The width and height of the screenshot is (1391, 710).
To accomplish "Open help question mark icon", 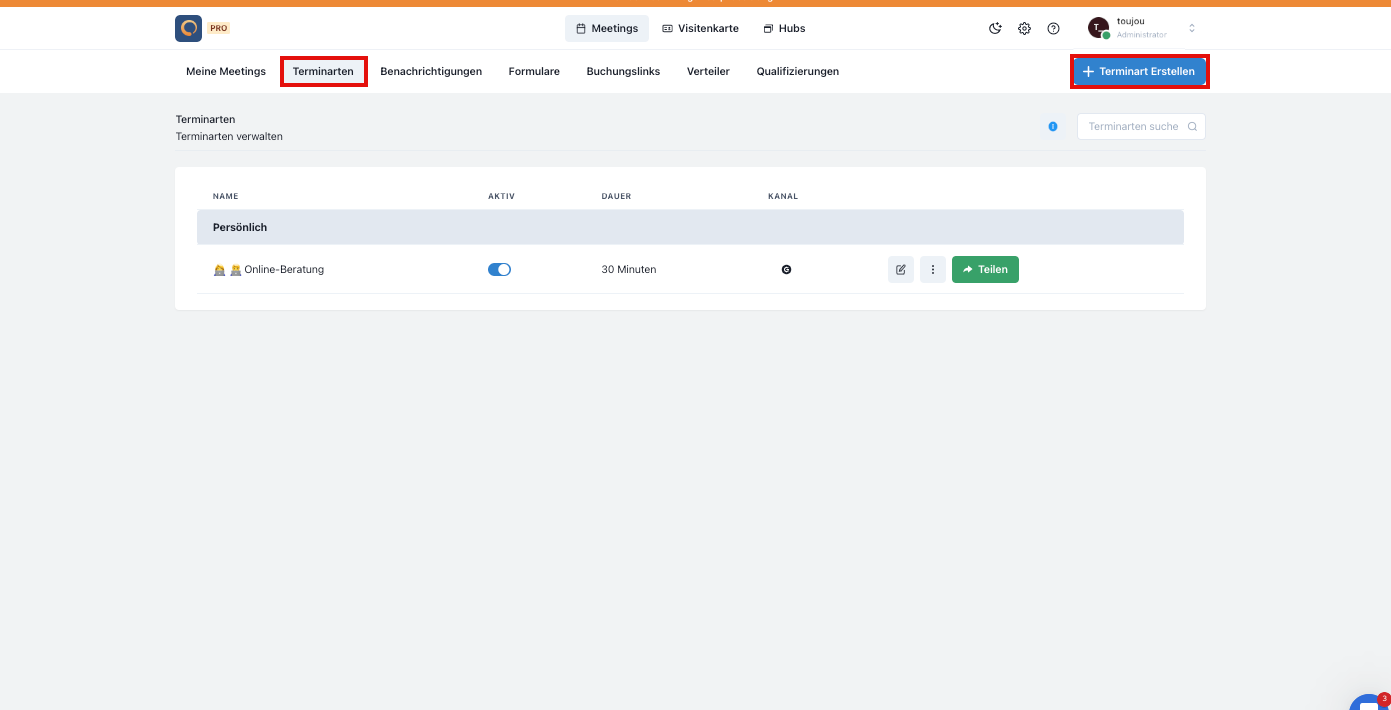I will point(1053,29).
